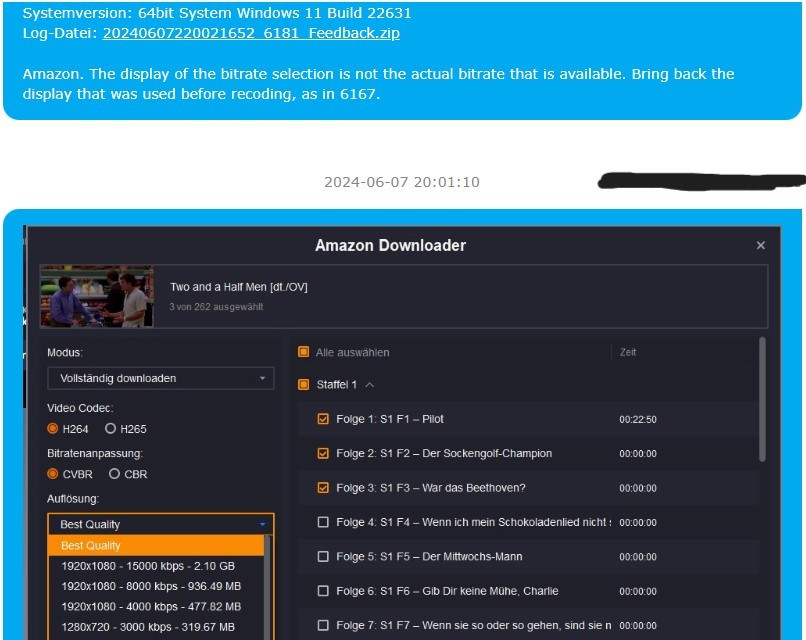Click the timestamp 2024-06-07 20:01:10
Image resolution: width=806 pixels, height=640 pixels.
coord(402,182)
